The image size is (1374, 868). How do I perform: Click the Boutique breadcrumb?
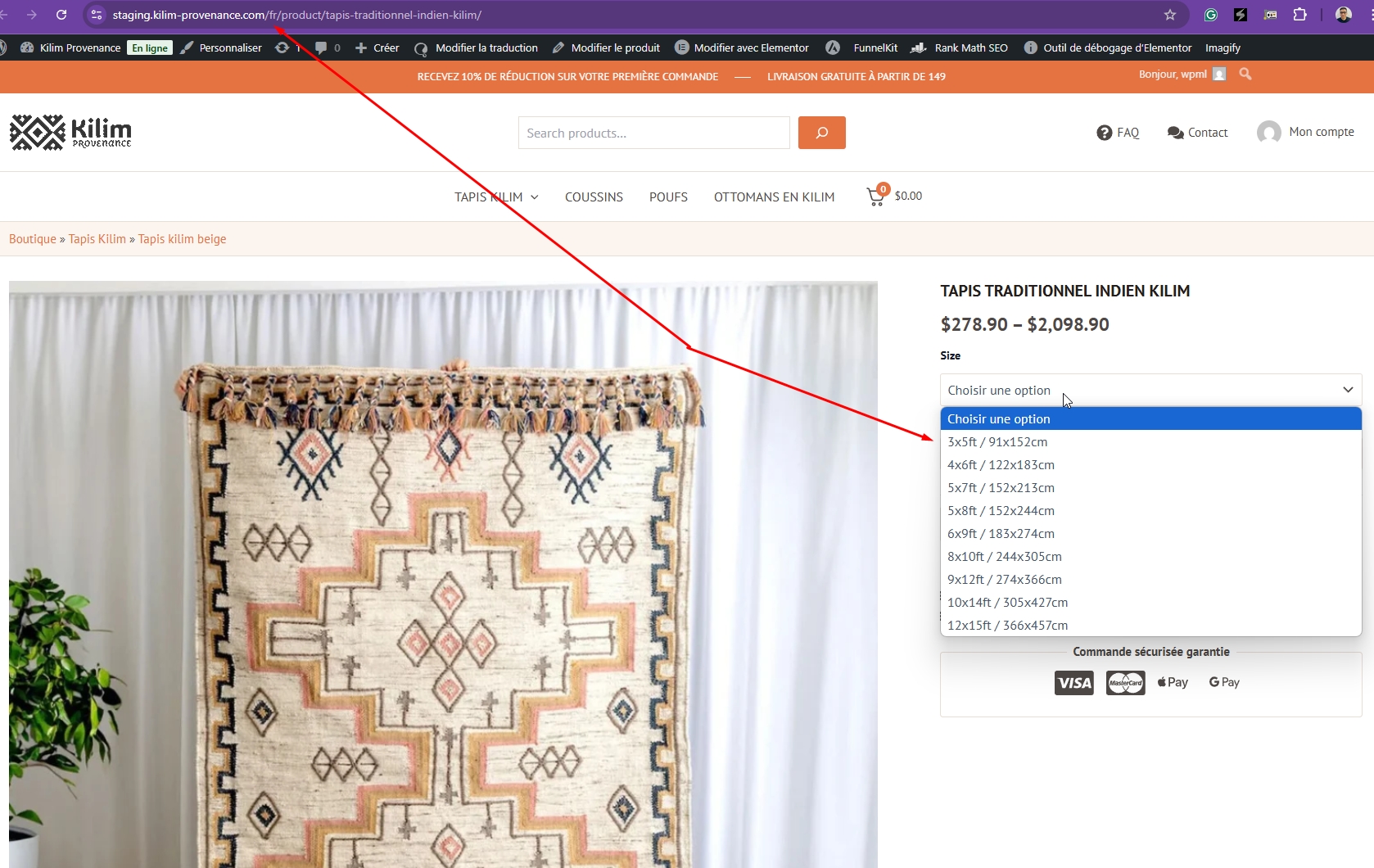(x=33, y=239)
